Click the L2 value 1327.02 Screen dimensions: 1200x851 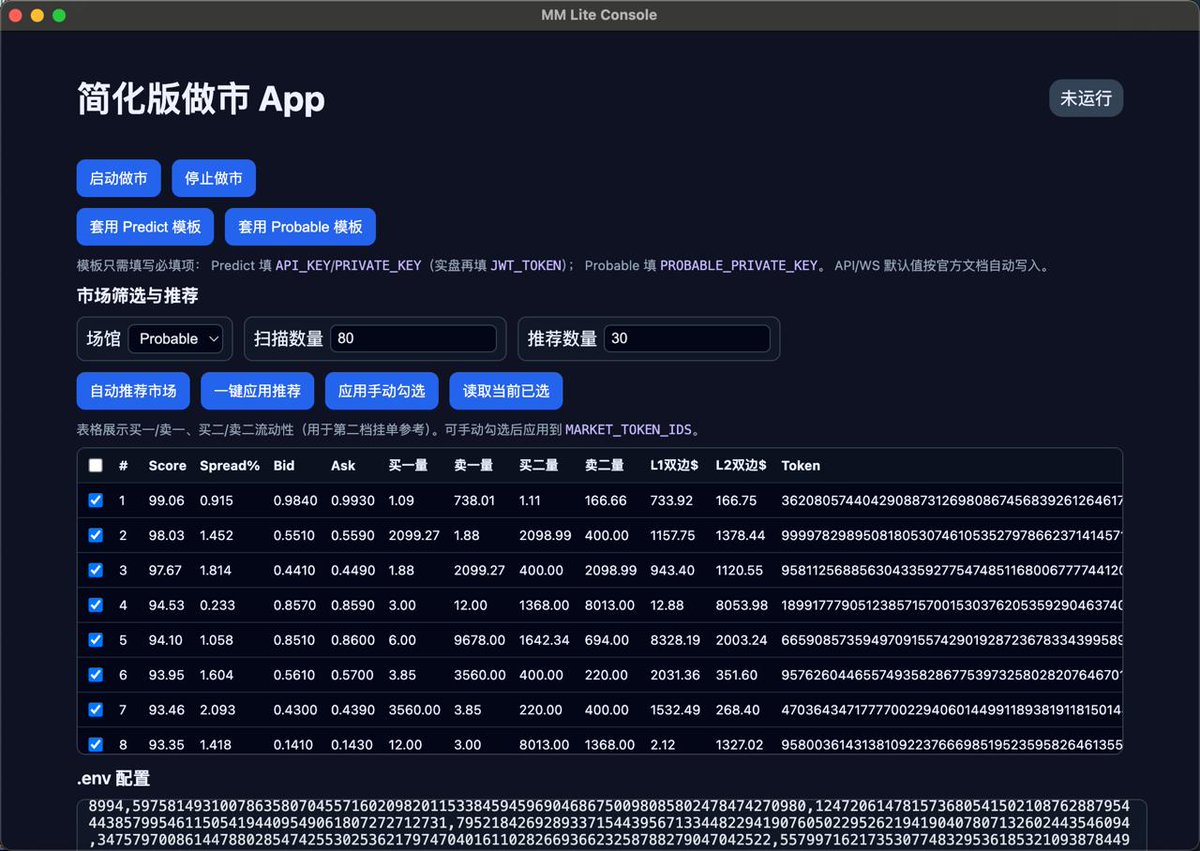[x=740, y=745]
